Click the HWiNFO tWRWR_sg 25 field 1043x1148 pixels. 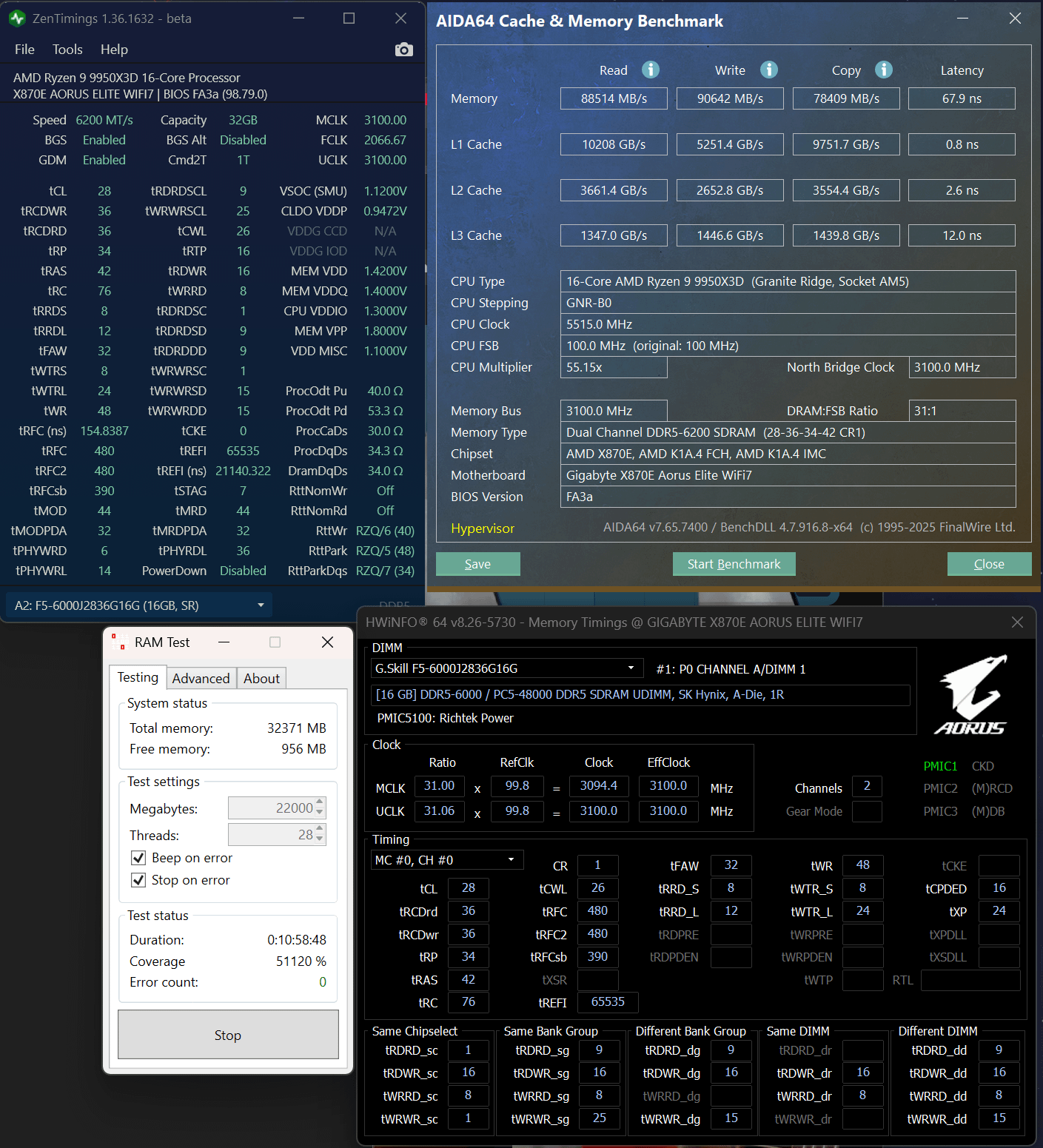pyautogui.click(x=600, y=1118)
